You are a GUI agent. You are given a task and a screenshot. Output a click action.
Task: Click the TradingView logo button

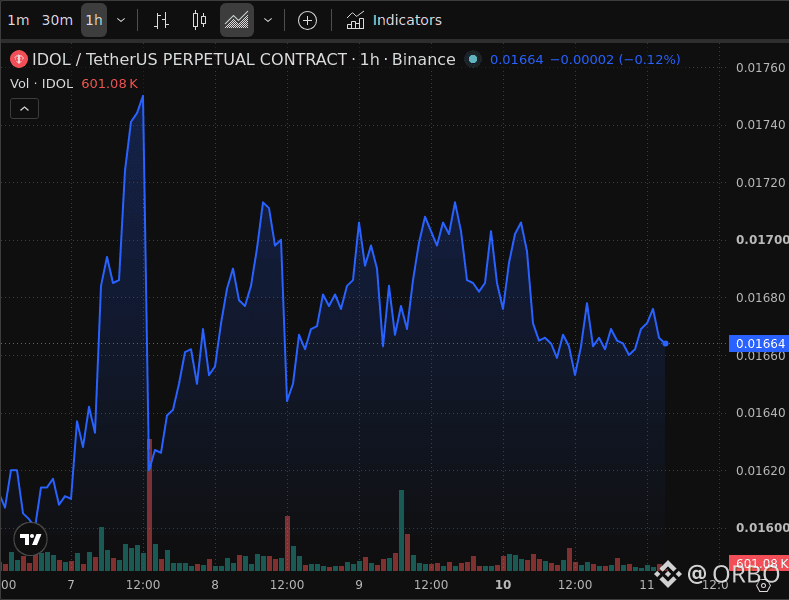point(30,539)
